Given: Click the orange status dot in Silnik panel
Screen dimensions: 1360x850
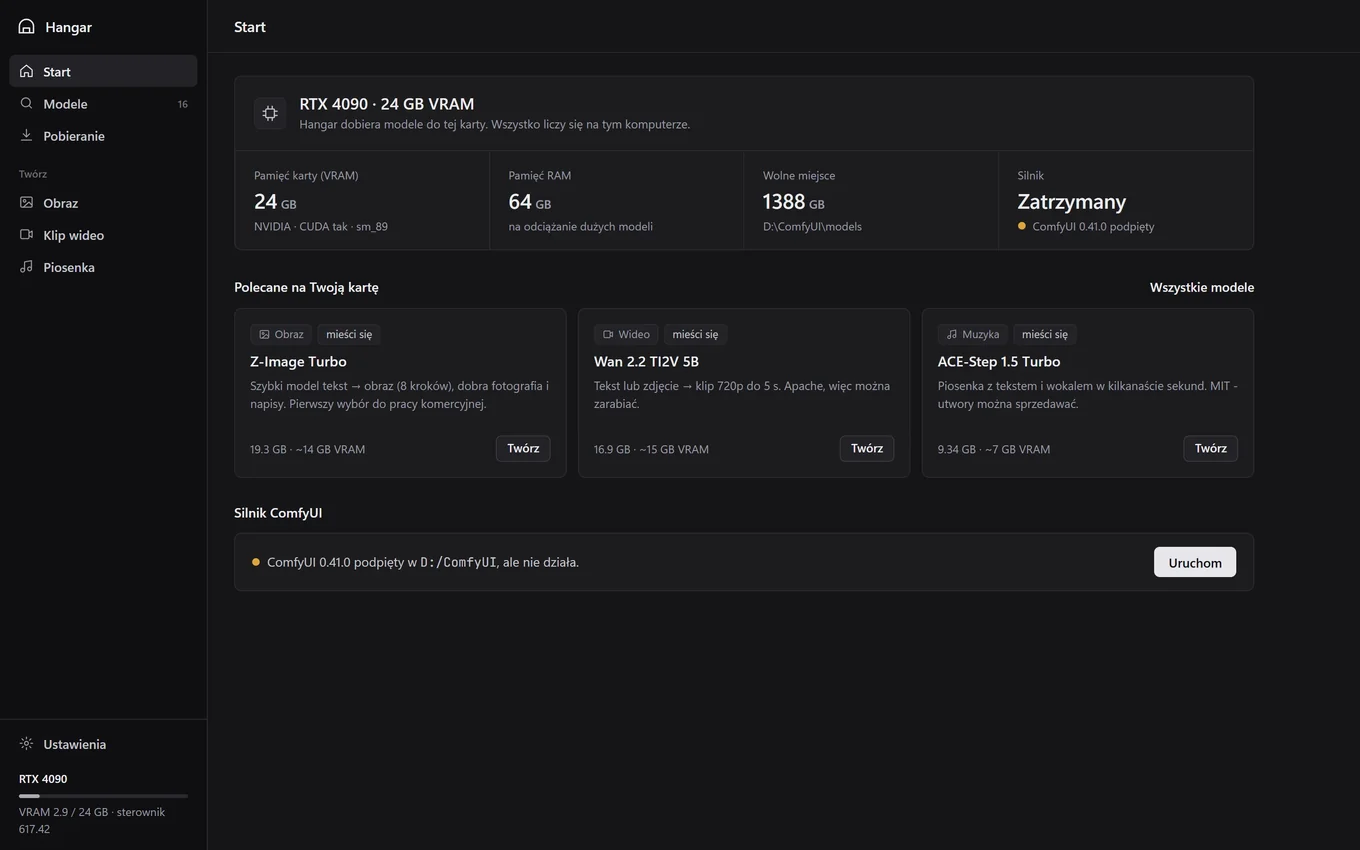Looking at the screenshot, I should [1022, 226].
